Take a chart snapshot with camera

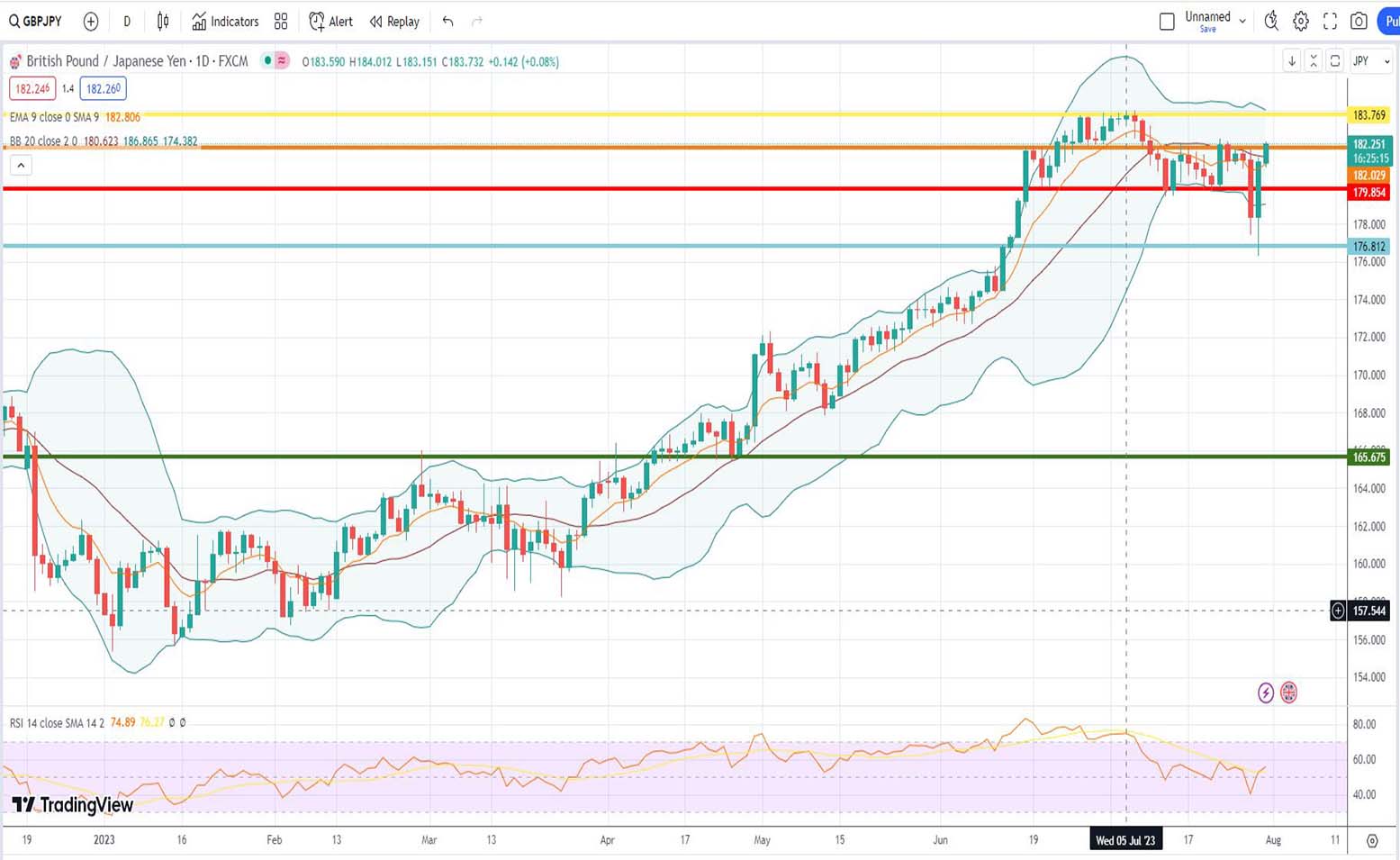point(1359,21)
